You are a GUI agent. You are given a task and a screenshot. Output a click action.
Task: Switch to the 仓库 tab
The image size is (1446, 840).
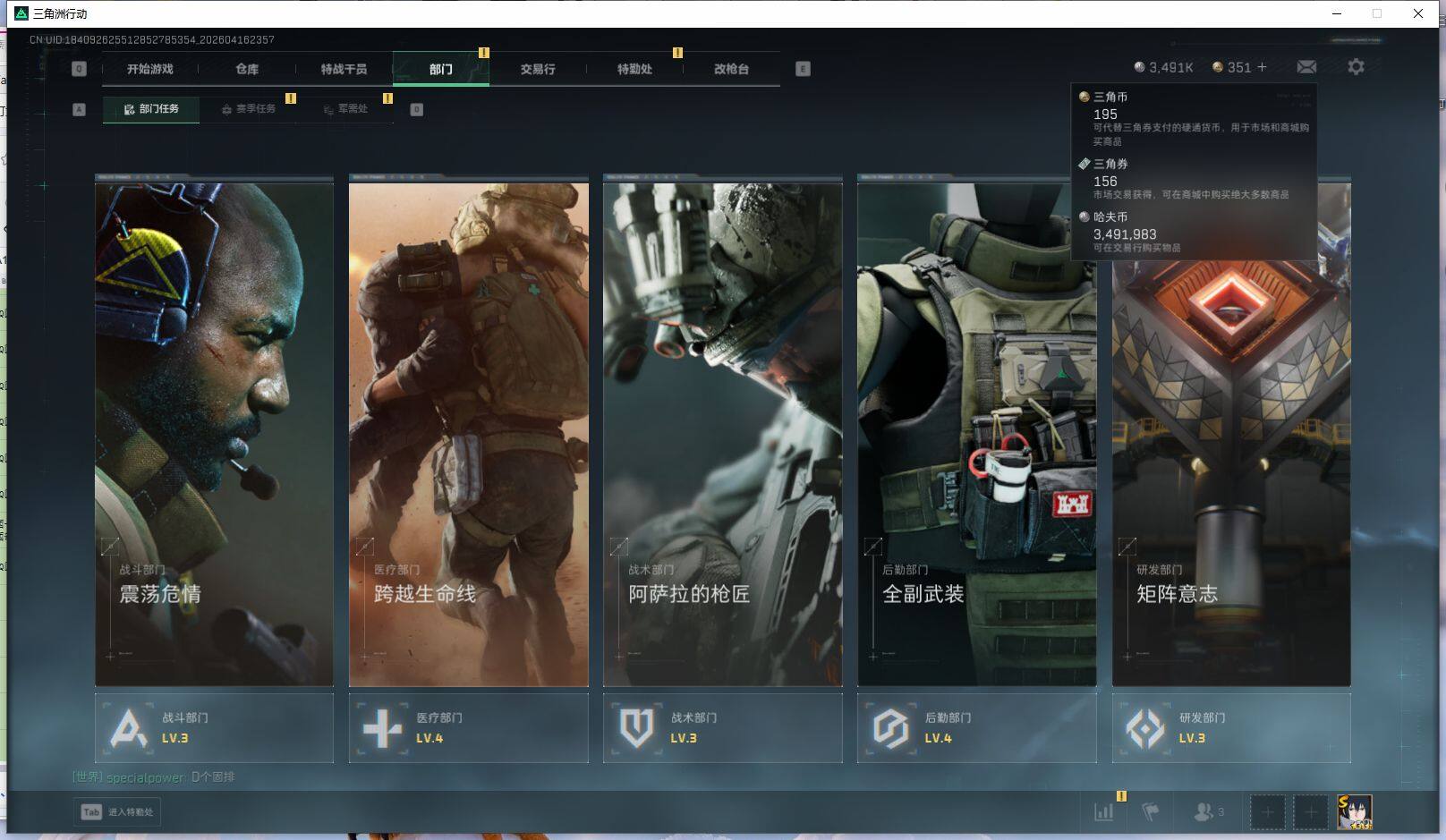(247, 69)
